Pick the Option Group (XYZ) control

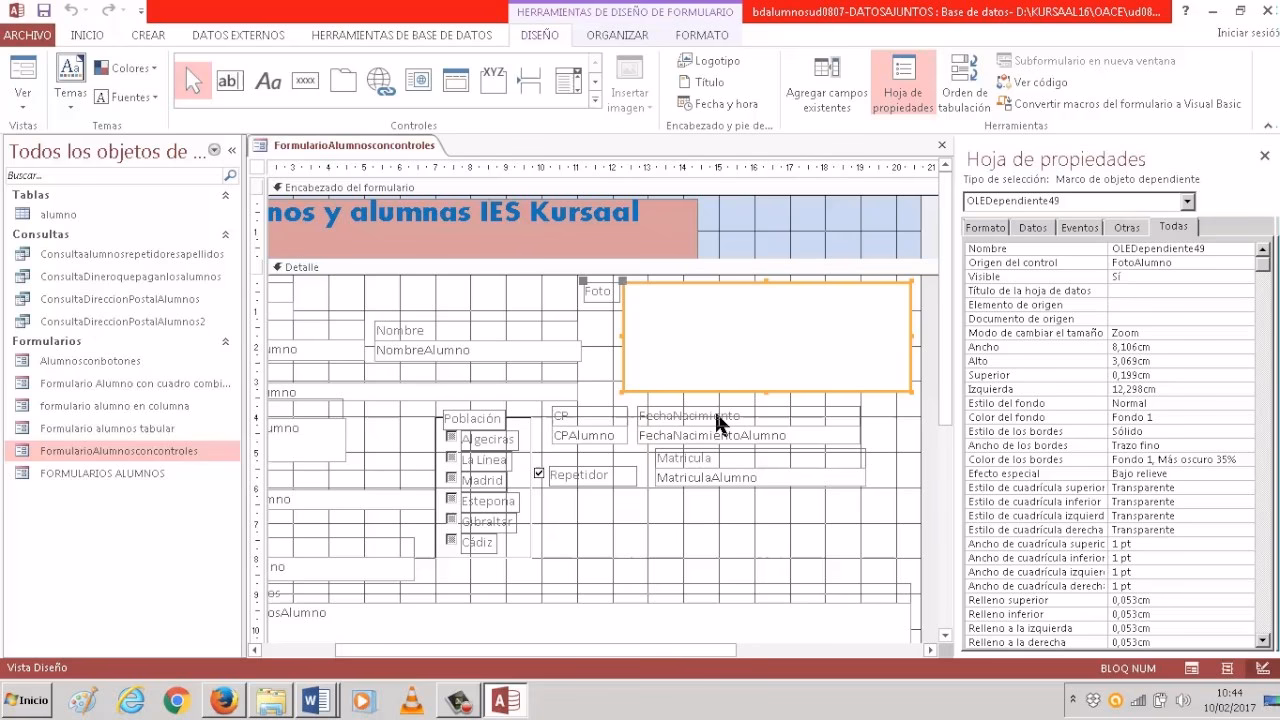click(493, 81)
